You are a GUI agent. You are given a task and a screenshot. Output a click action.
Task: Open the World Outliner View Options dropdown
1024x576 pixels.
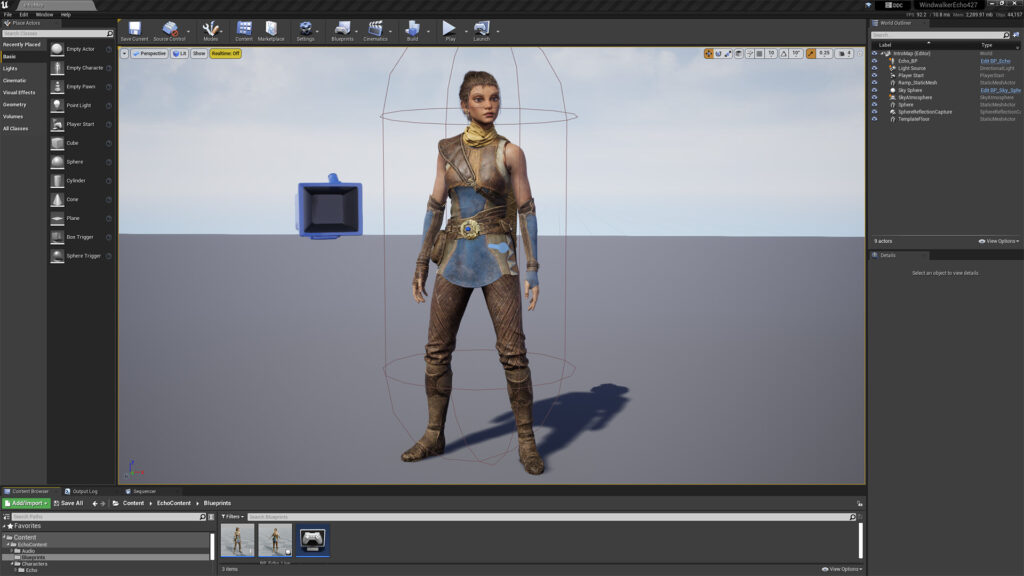pos(999,241)
